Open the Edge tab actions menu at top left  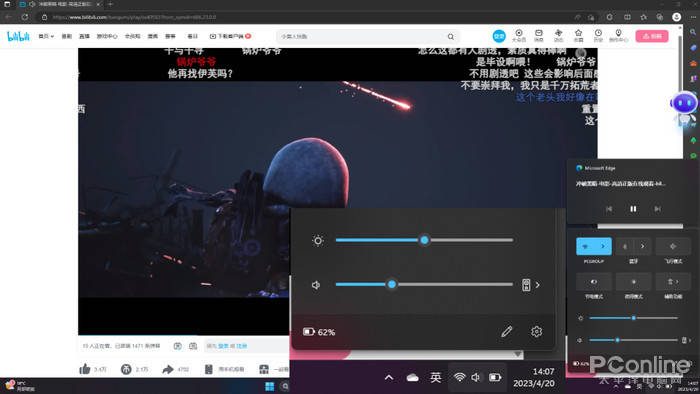(x=7, y=4)
